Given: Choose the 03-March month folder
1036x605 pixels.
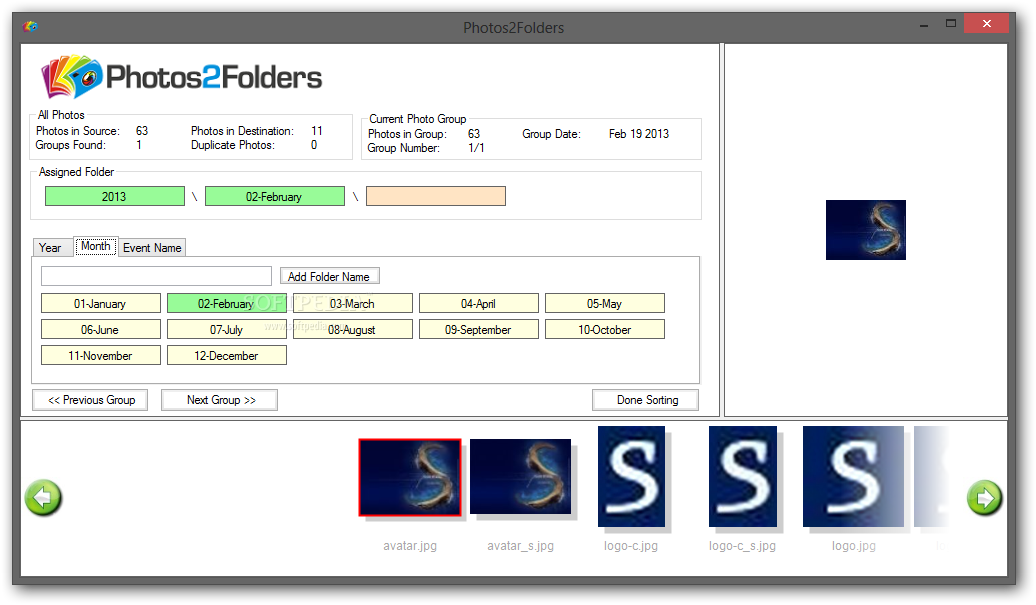Looking at the screenshot, I should (353, 303).
